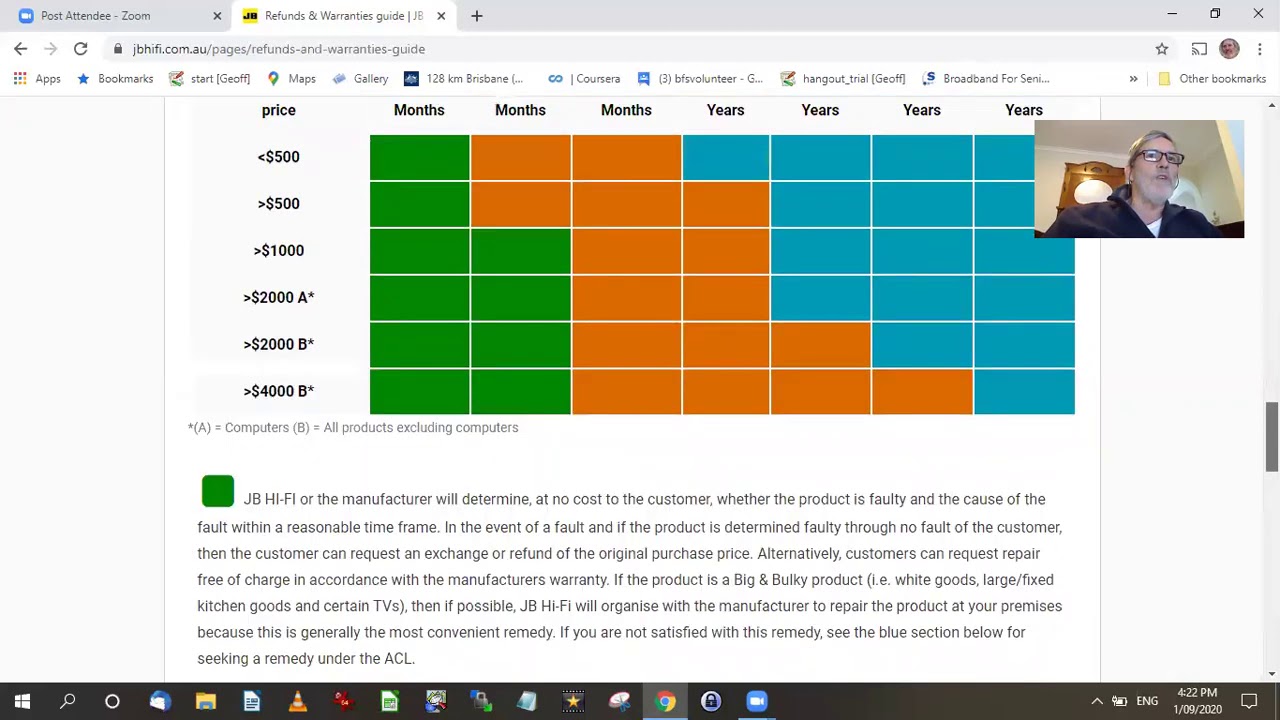Click the browser forward arrow
The image size is (1280, 720).
50,49
